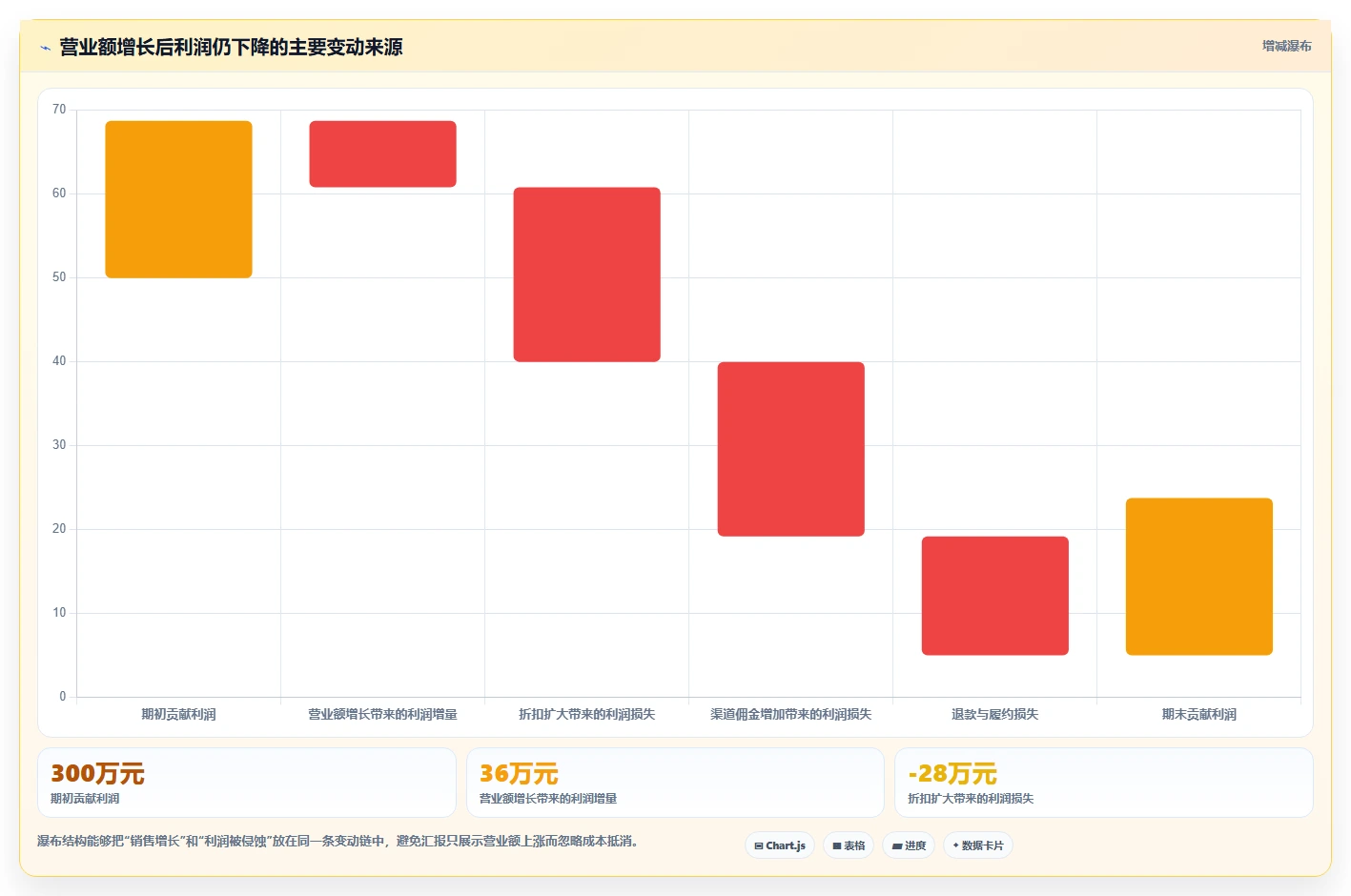
Task: Select the 进度 pill
Action: (x=909, y=845)
